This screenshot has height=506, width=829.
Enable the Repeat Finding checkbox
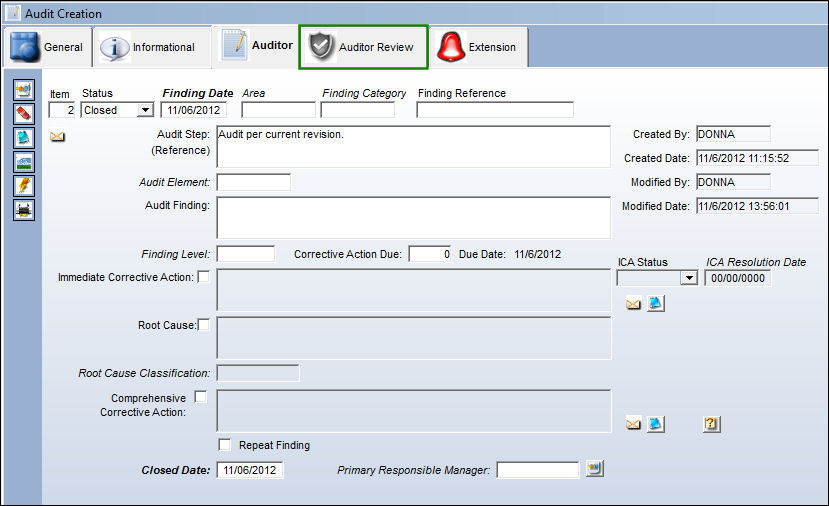point(225,445)
